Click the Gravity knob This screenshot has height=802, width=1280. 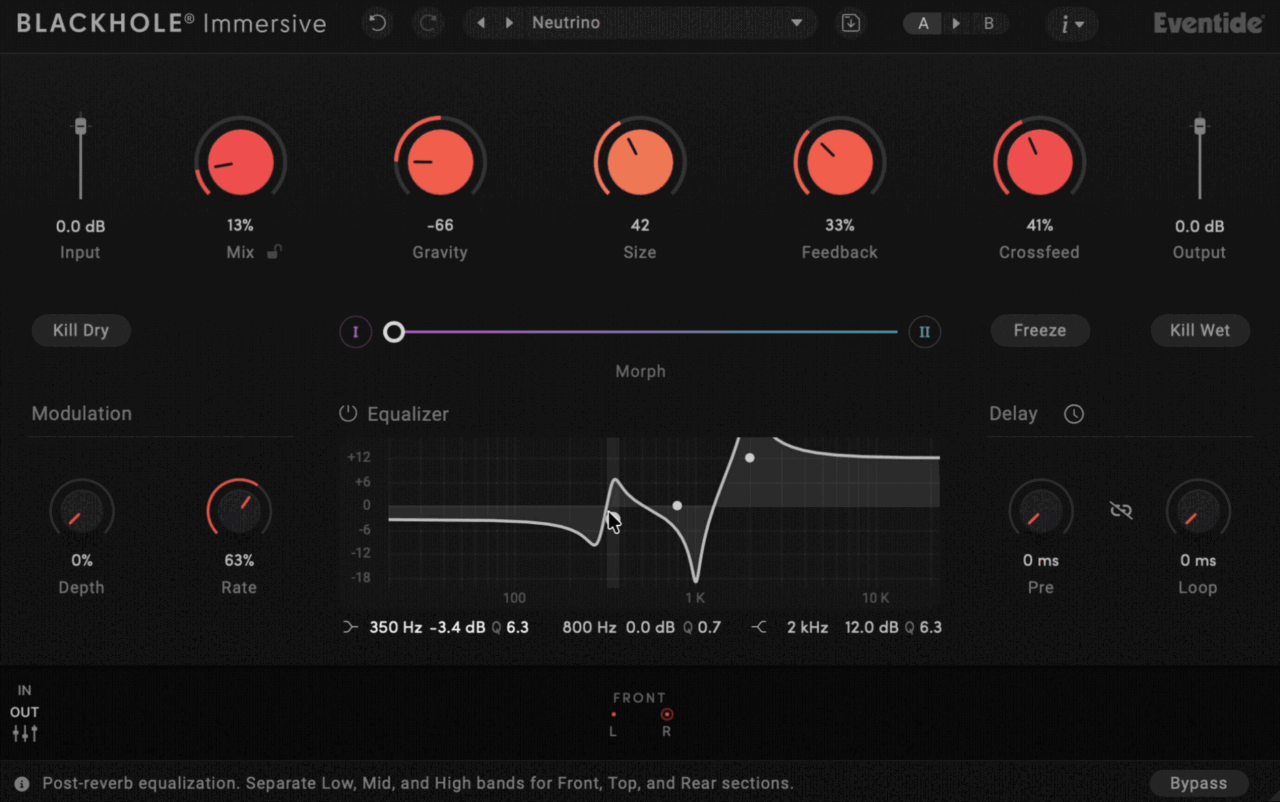(440, 162)
